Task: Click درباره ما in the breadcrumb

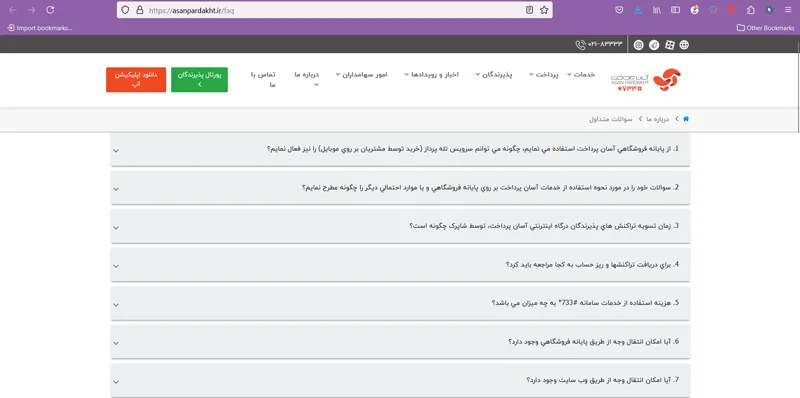Action: (657, 119)
